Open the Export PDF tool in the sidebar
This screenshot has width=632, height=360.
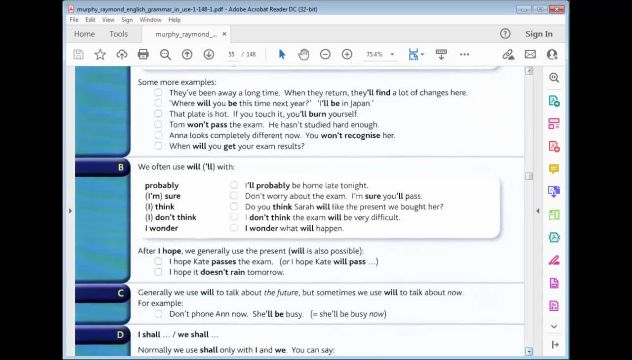[x=554, y=101]
